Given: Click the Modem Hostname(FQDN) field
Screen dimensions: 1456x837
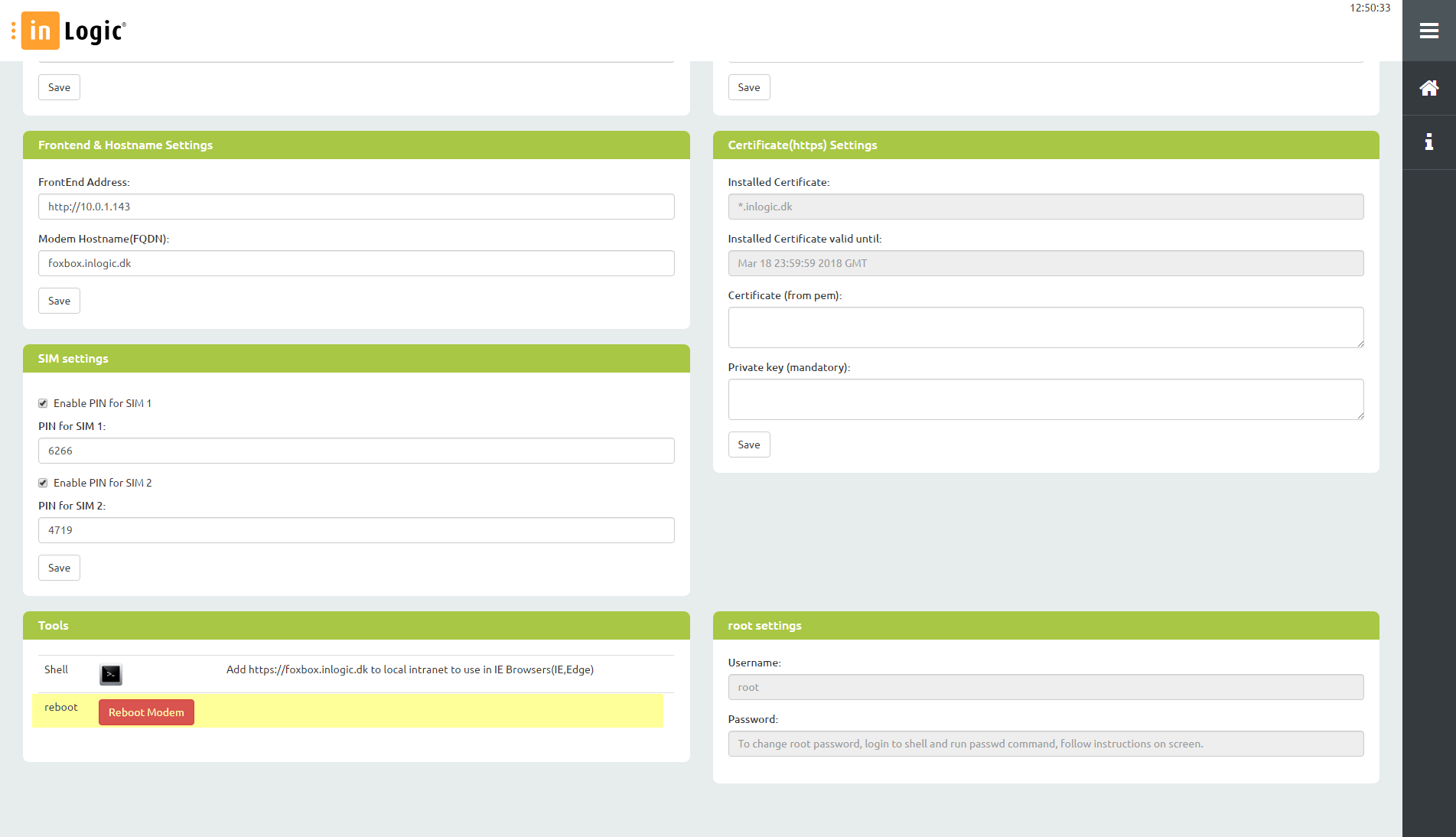Looking at the screenshot, I should 356,263.
